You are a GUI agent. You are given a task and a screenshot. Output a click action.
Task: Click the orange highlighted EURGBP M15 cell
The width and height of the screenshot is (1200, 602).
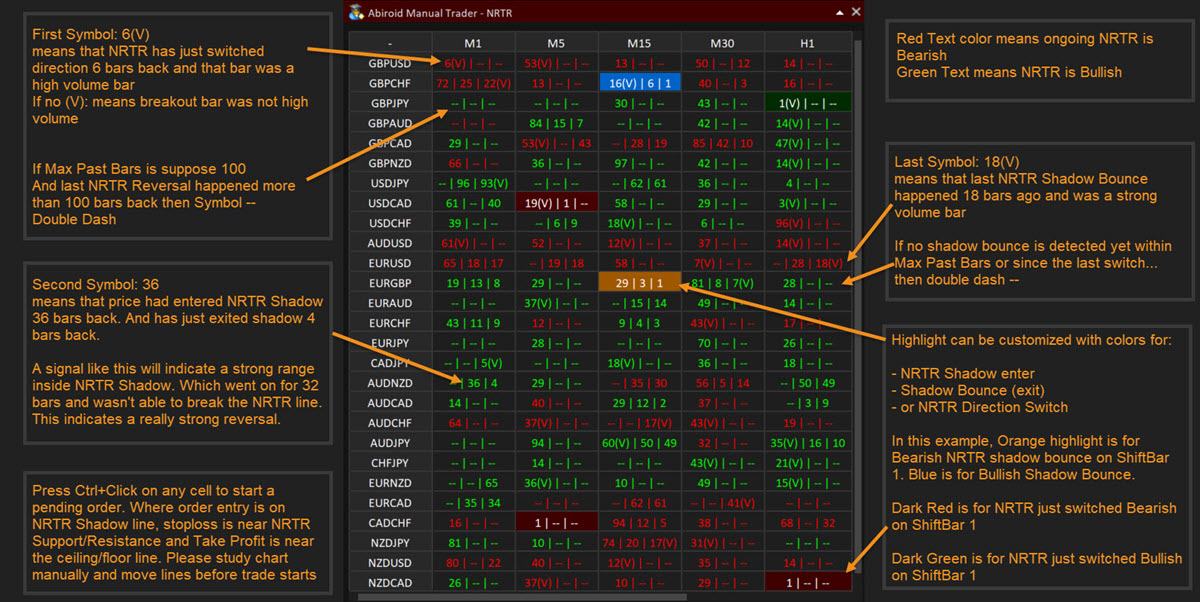tap(639, 283)
